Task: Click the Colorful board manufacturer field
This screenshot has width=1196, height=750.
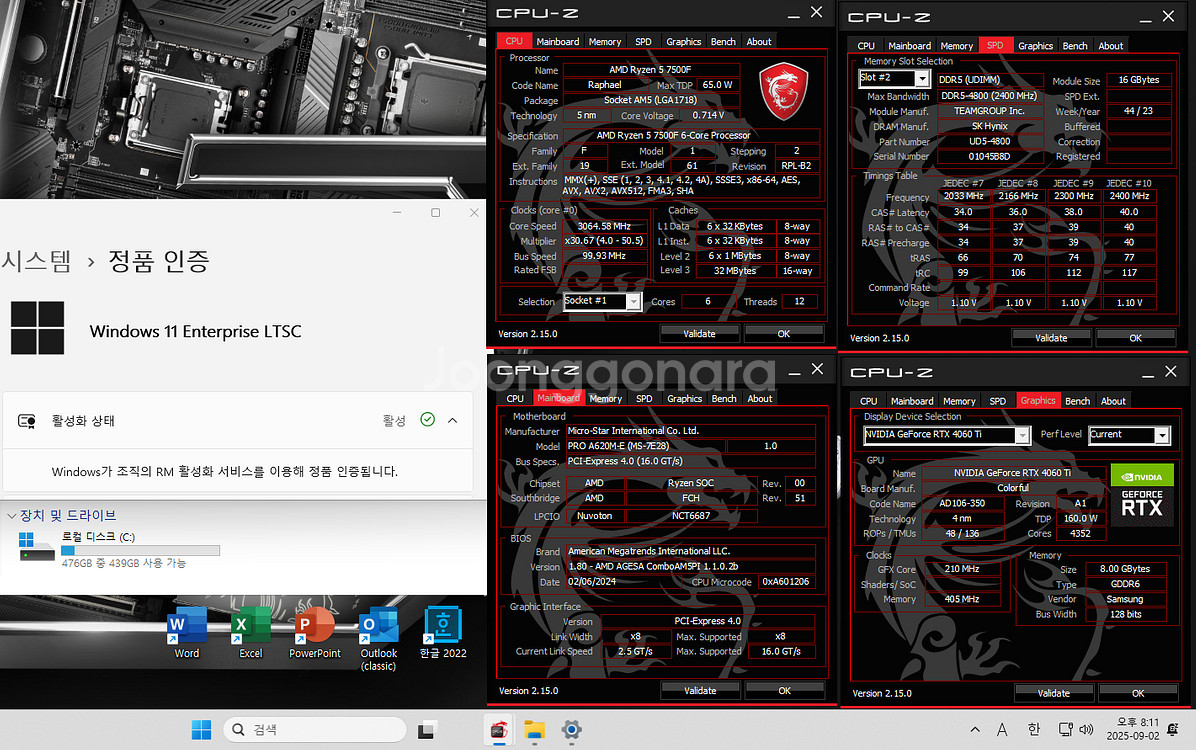Action: (x=1012, y=488)
